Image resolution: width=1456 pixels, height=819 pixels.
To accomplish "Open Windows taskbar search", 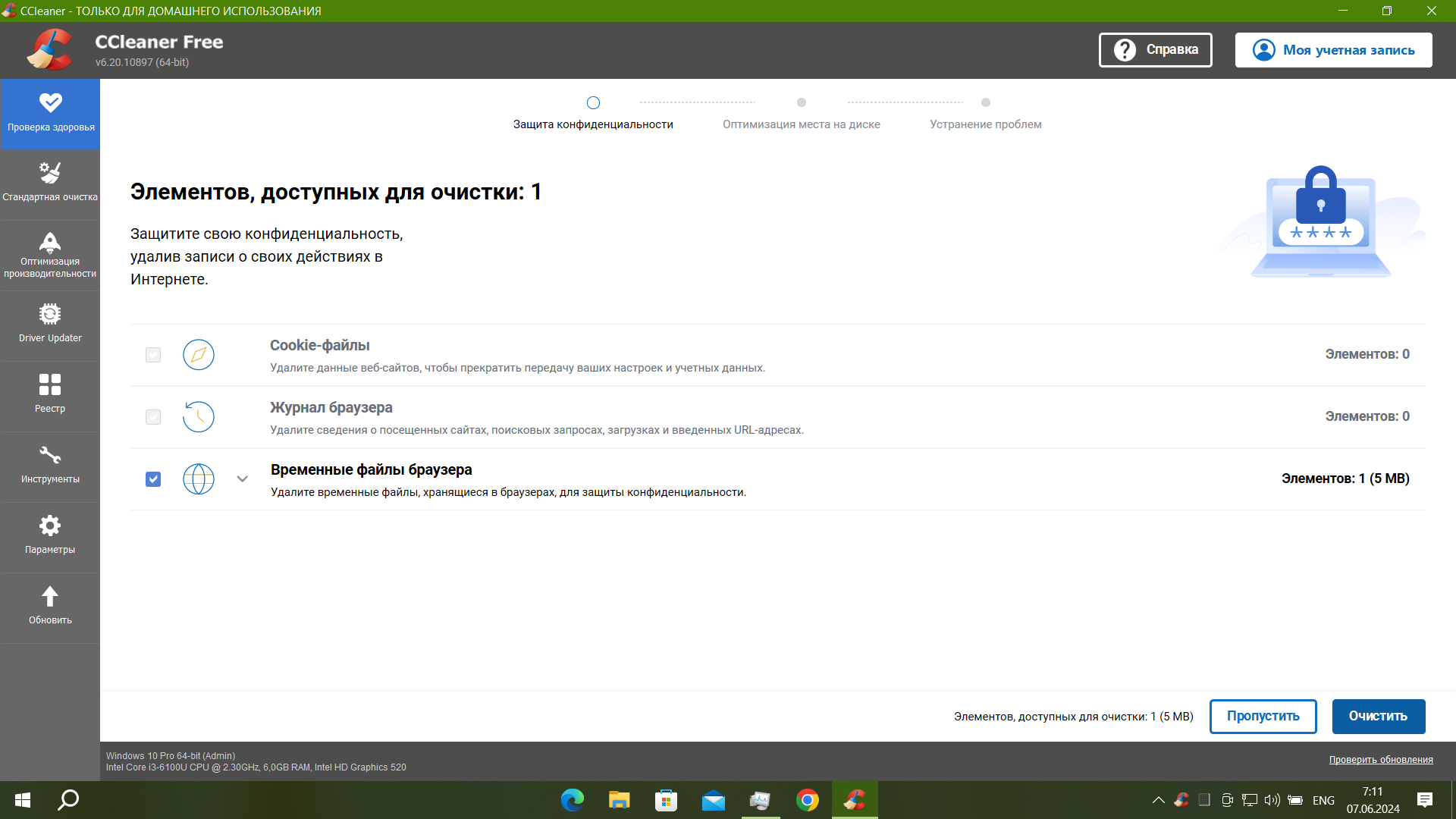I will [x=69, y=800].
